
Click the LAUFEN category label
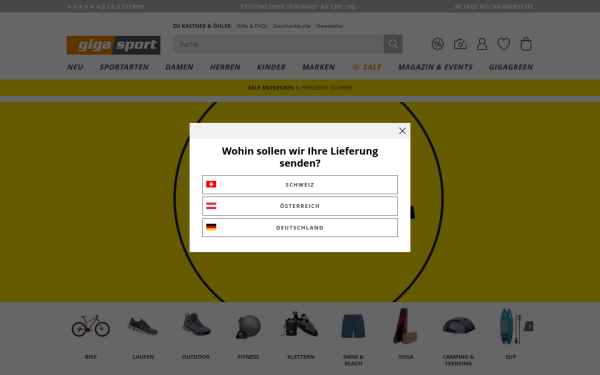143,357
